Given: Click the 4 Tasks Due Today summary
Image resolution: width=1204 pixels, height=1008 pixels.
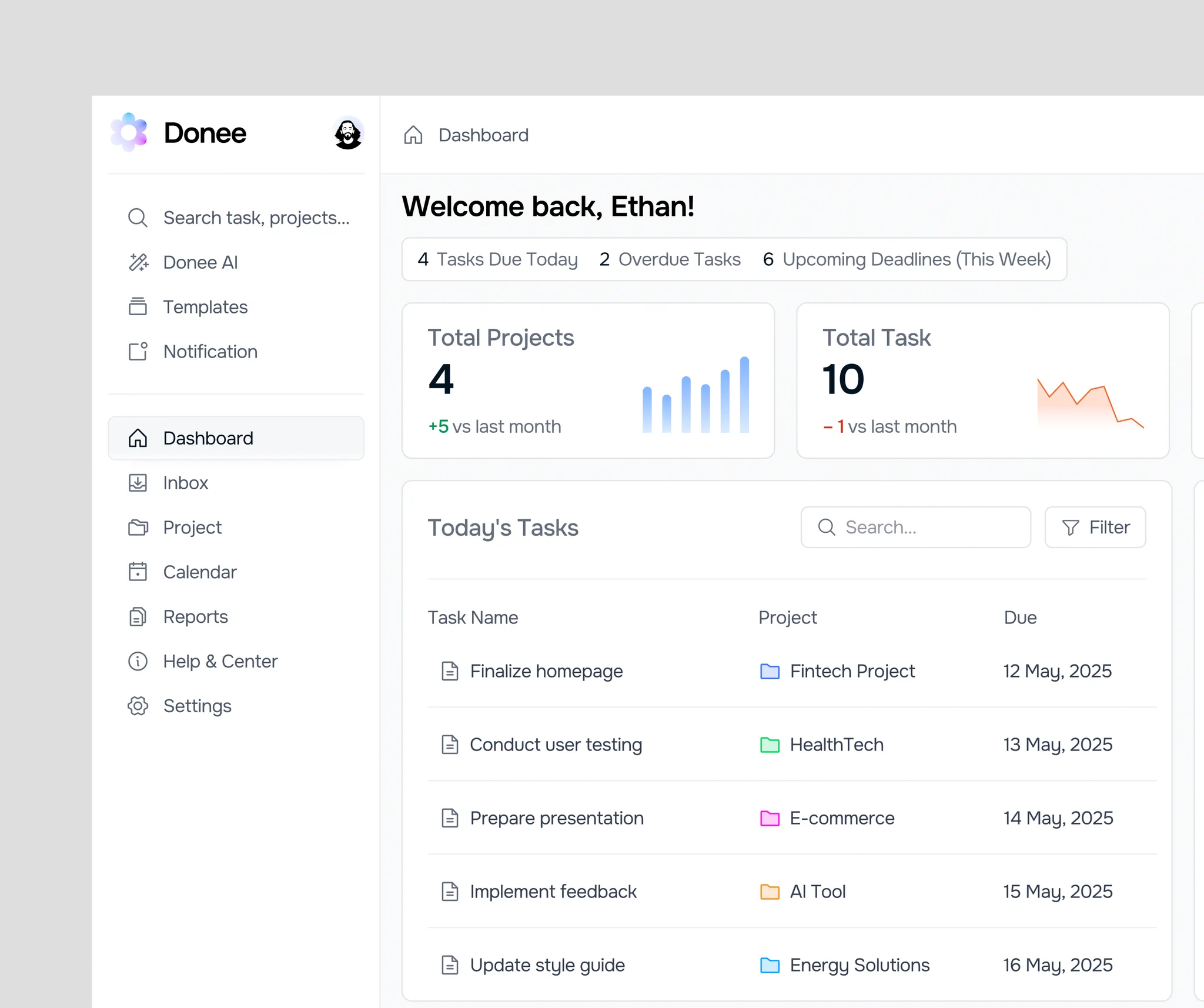Looking at the screenshot, I should pyautogui.click(x=497, y=259).
